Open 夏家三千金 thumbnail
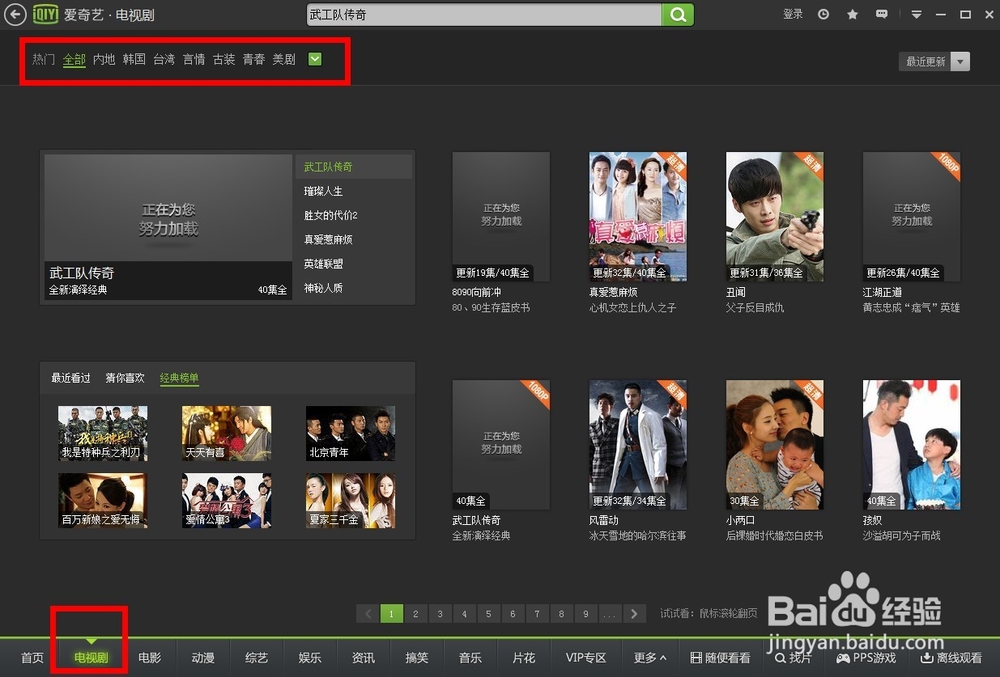The width and height of the screenshot is (1000, 677). [x=350, y=500]
